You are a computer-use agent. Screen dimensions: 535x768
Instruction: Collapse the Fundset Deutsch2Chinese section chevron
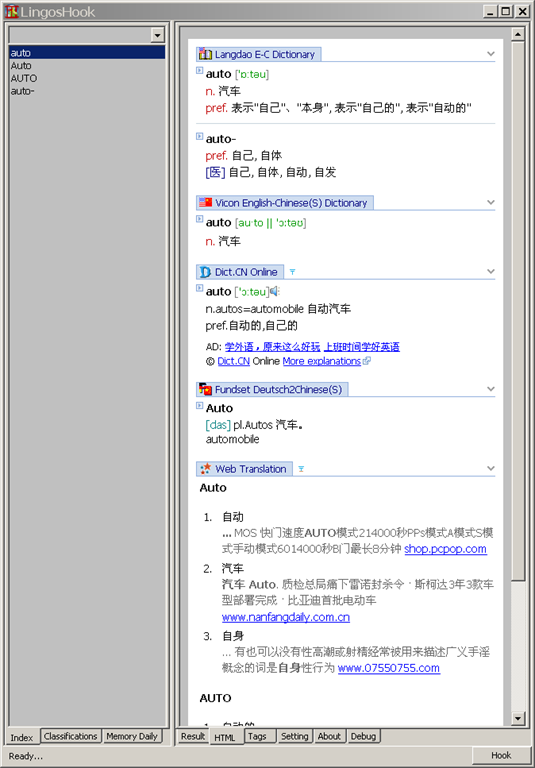pos(490,389)
